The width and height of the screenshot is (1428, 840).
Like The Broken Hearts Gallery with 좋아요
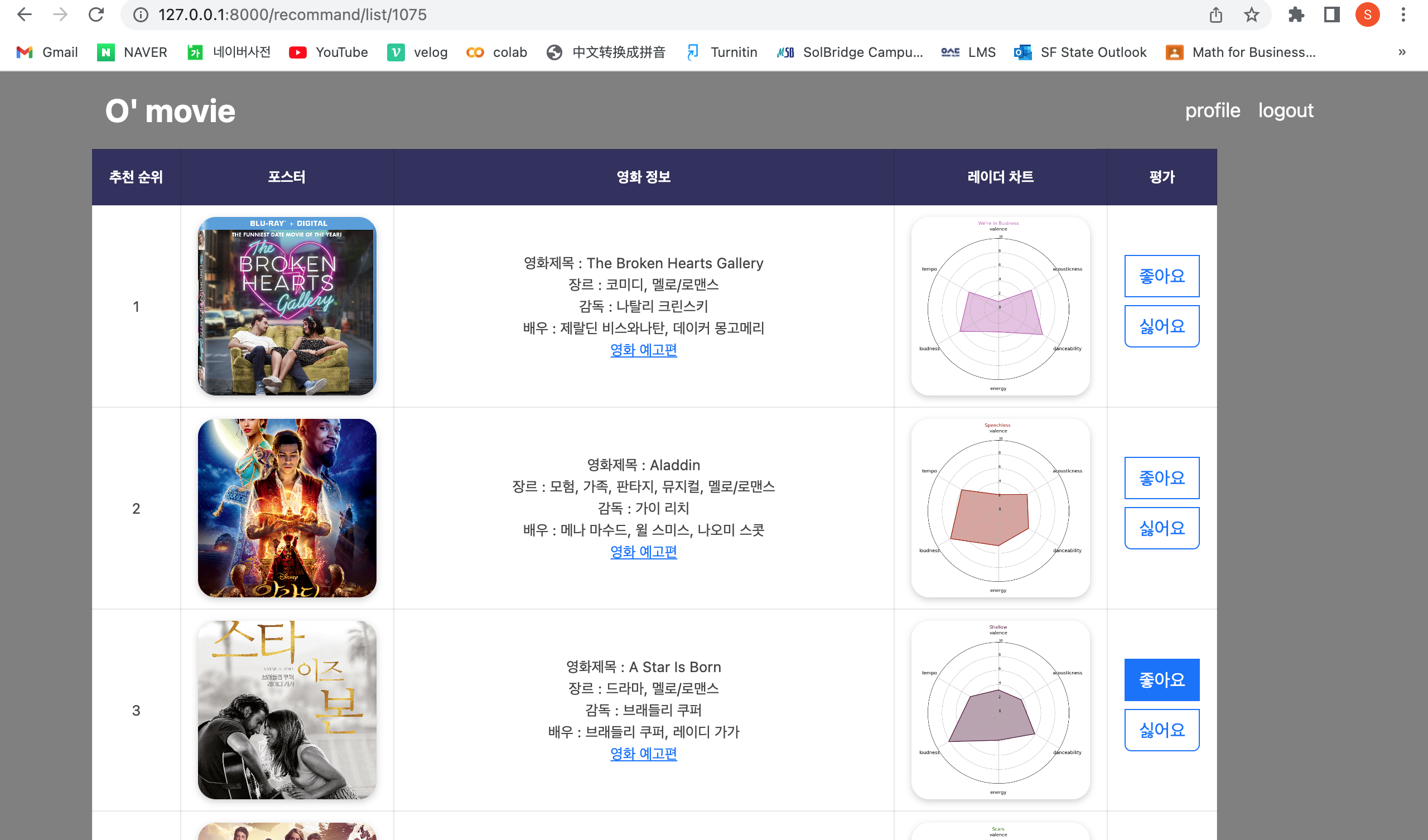point(1162,276)
